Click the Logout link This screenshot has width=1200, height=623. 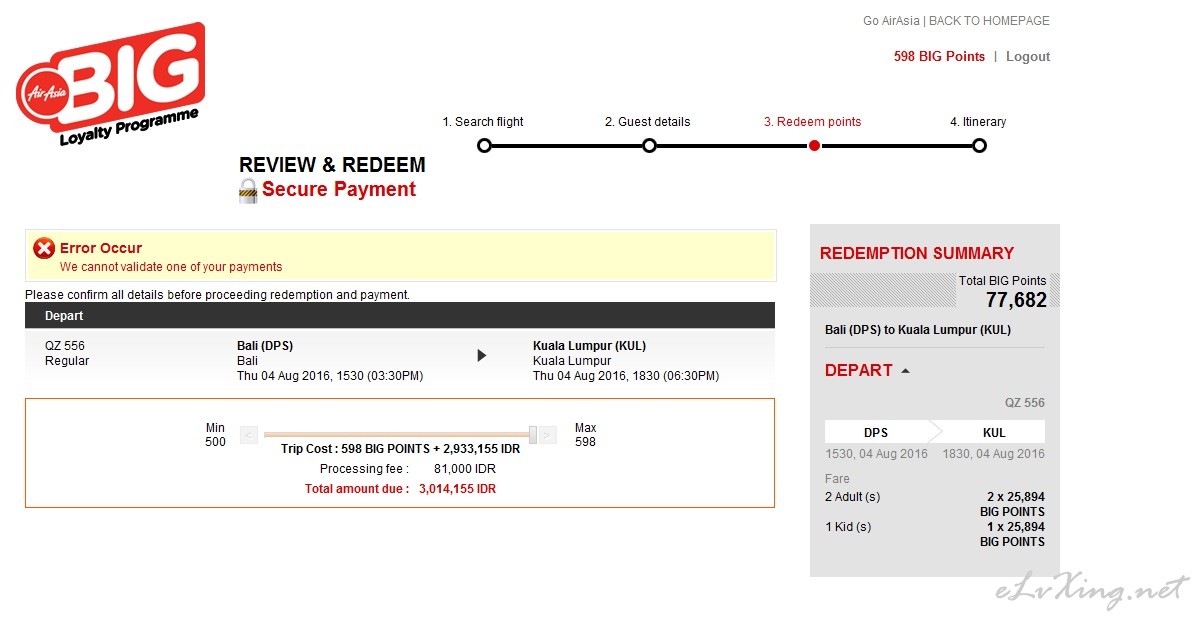pyautogui.click(x=1028, y=57)
